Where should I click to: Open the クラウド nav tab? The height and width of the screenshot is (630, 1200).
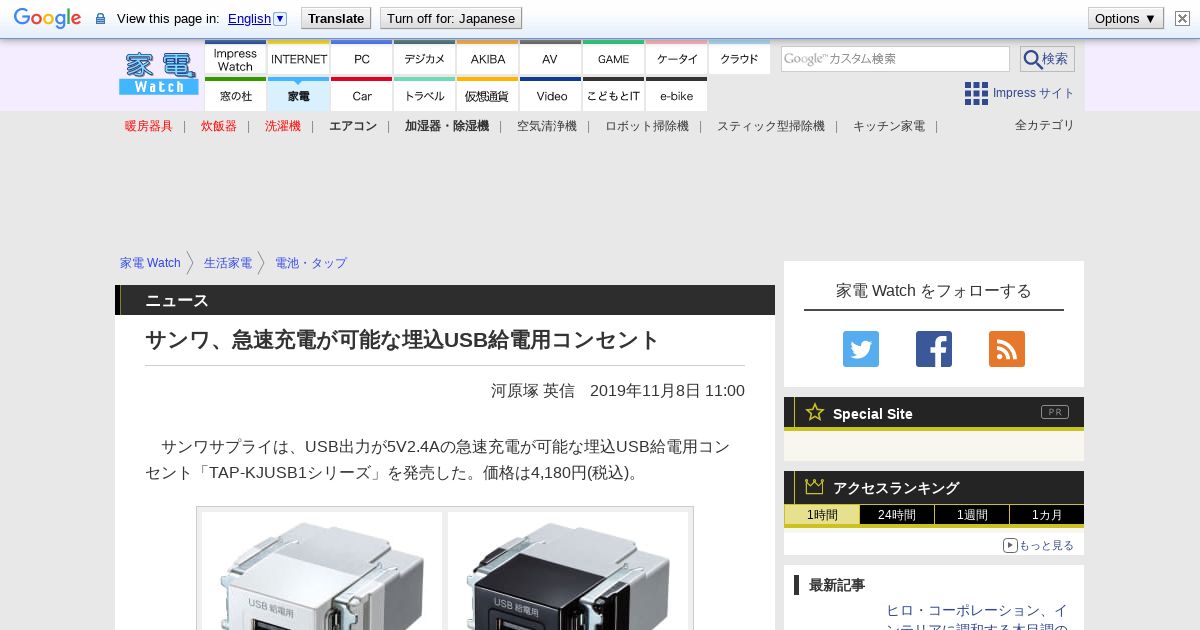coord(740,59)
